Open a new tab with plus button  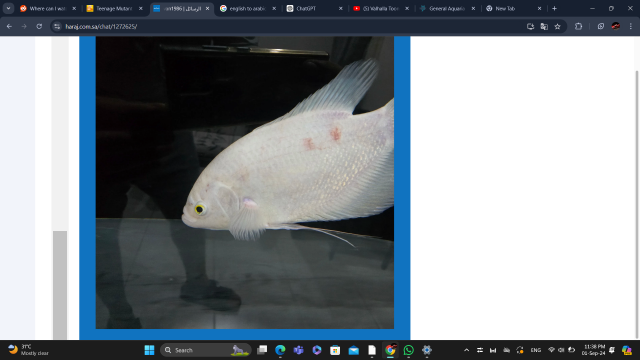click(x=554, y=8)
